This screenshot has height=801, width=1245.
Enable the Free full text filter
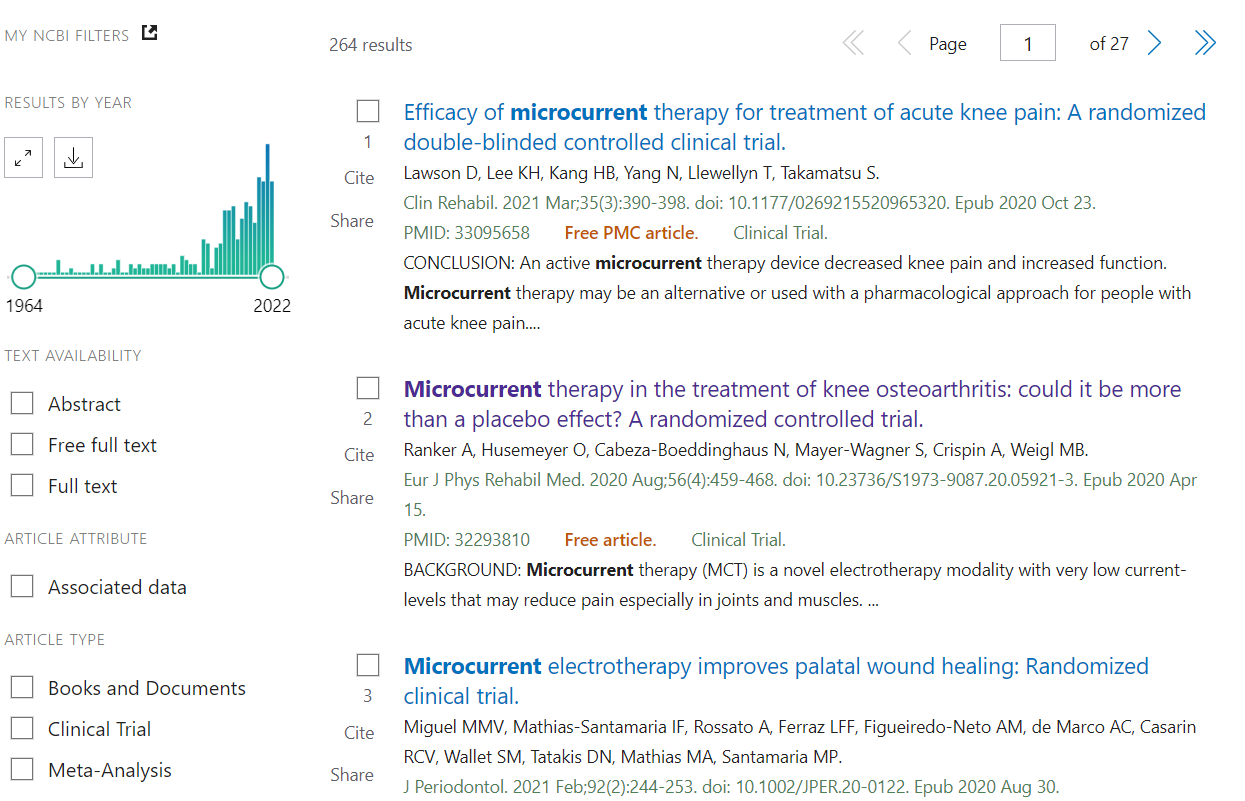[22, 445]
